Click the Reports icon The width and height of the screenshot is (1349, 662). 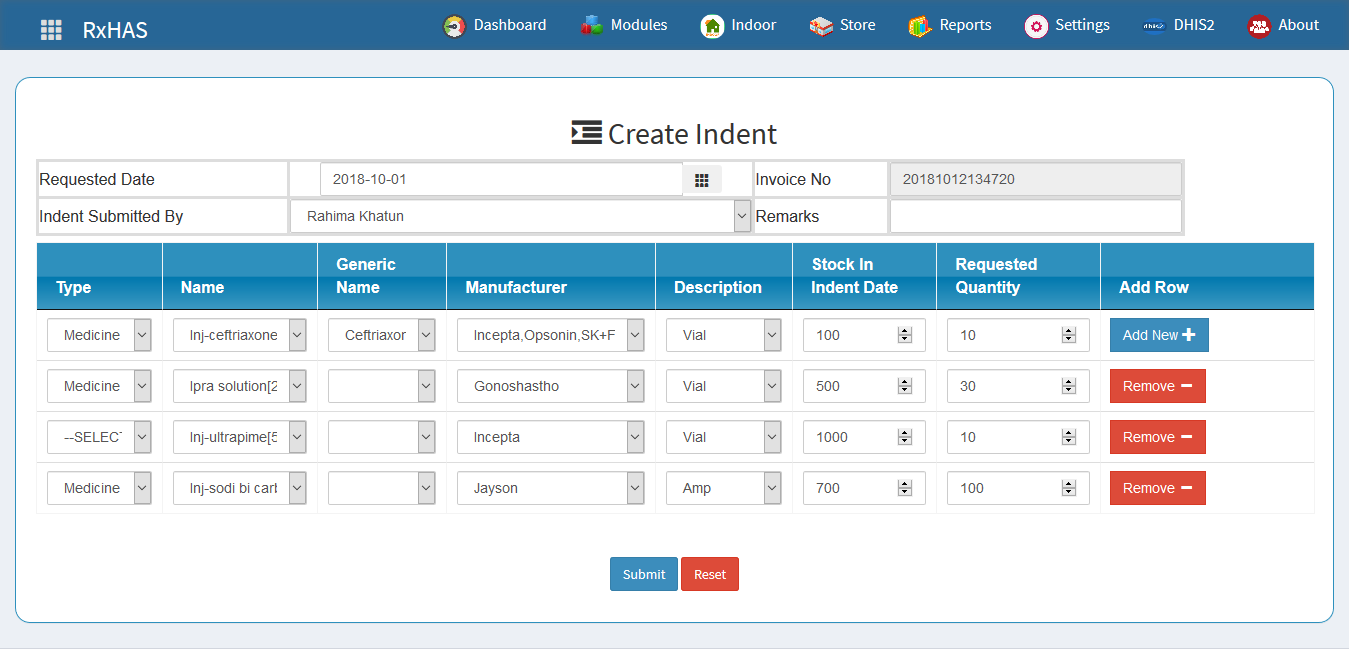pos(920,26)
